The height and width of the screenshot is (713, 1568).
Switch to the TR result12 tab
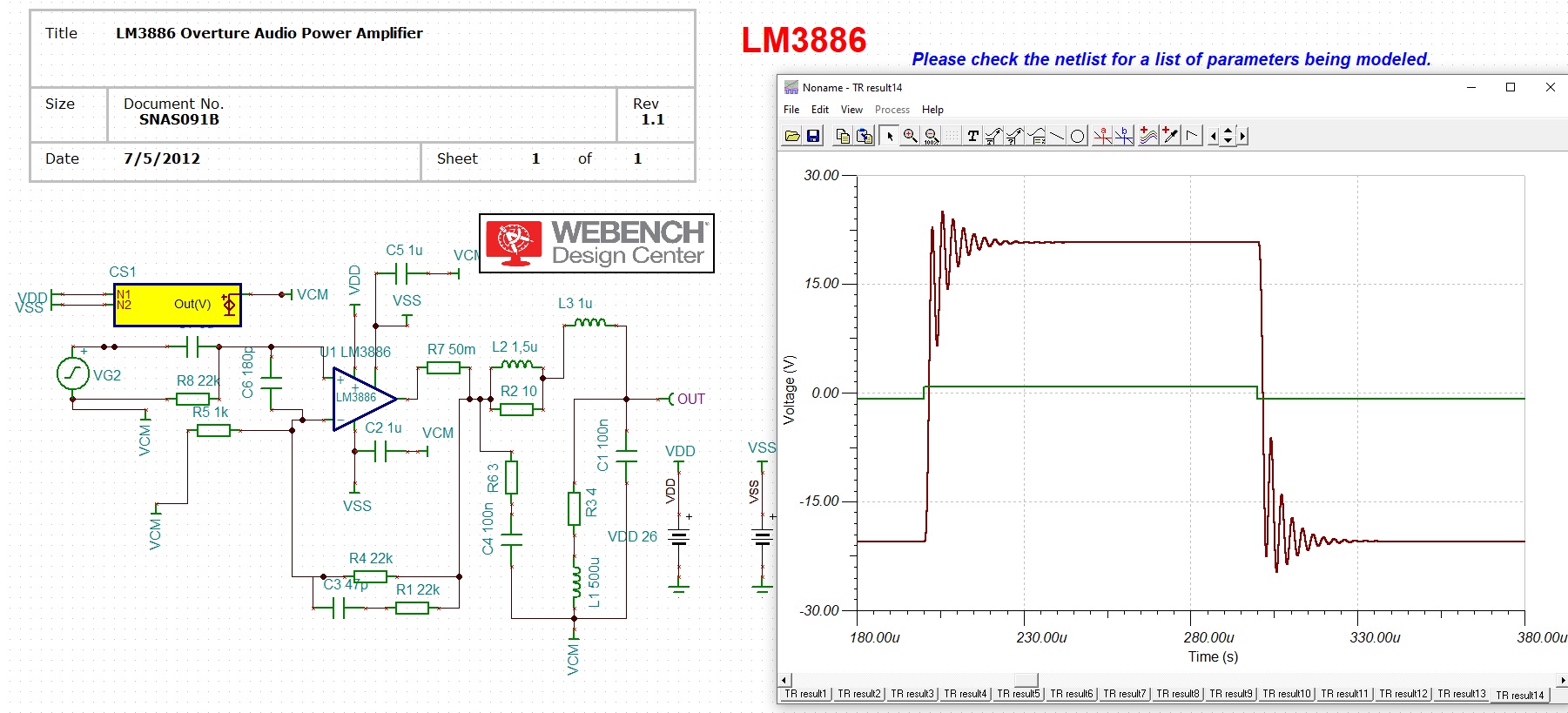click(1403, 694)
